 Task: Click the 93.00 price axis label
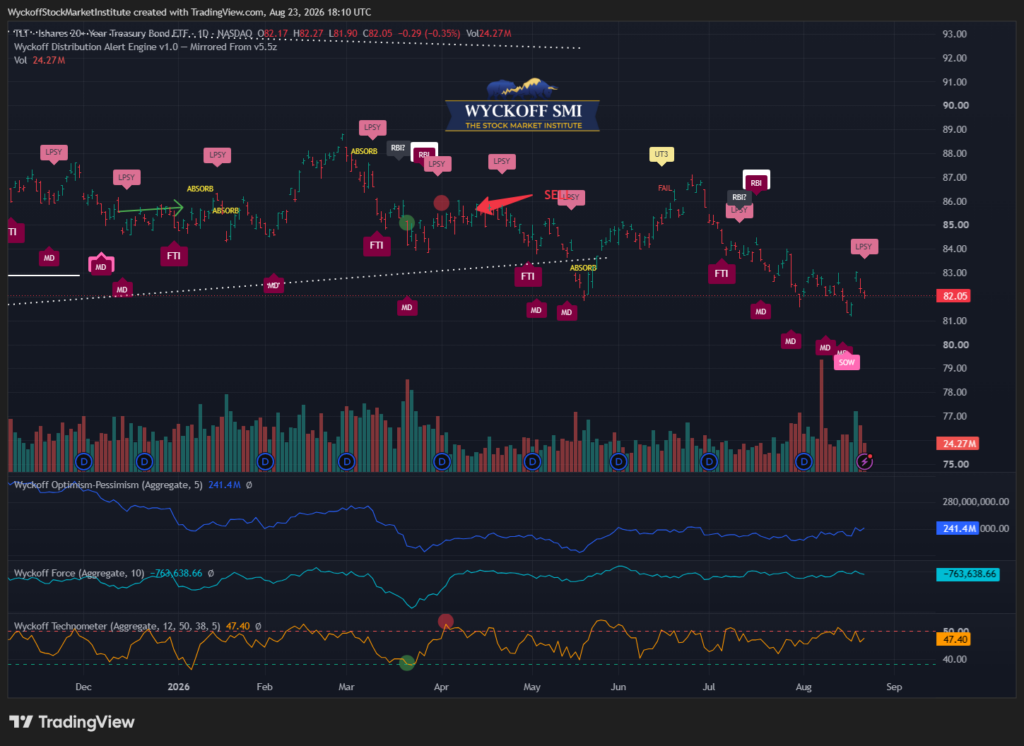click(954, 34)
